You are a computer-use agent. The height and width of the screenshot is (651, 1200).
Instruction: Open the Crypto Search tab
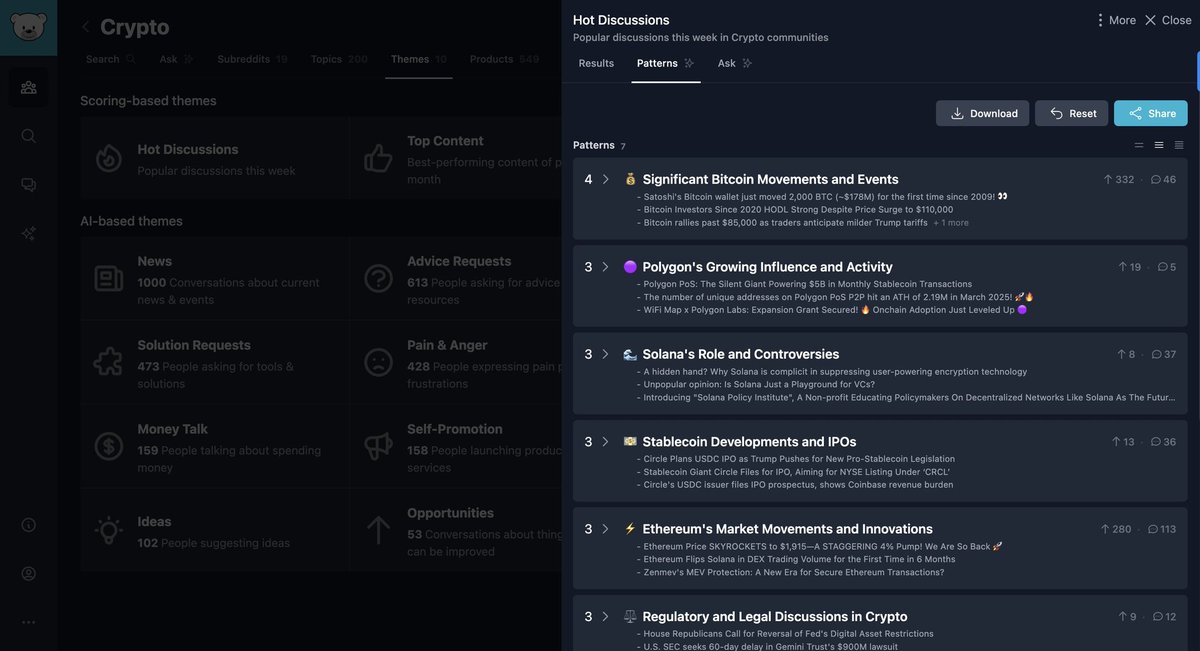pyautogui.click(x=110, y=59)
